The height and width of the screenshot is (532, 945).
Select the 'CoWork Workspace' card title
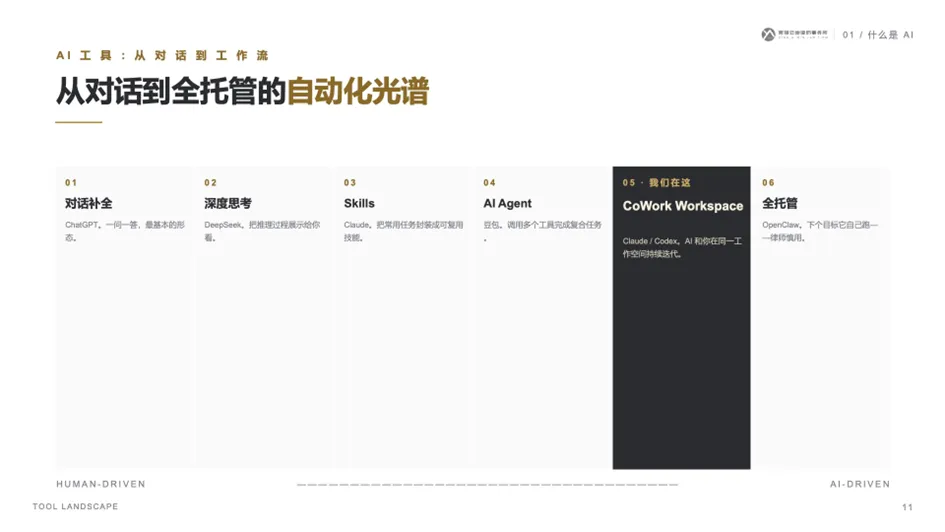pyautogui.click(x=683, y=206)
